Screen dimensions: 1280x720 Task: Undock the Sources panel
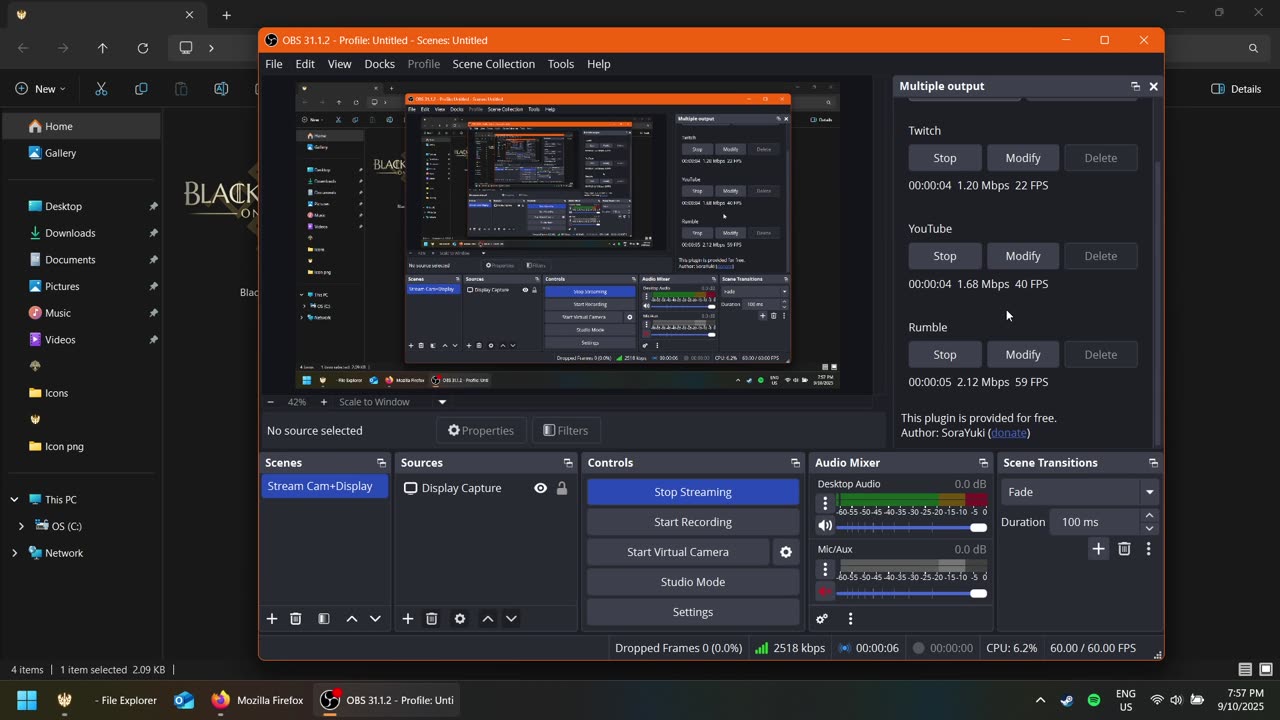click(x=568, y=463)
